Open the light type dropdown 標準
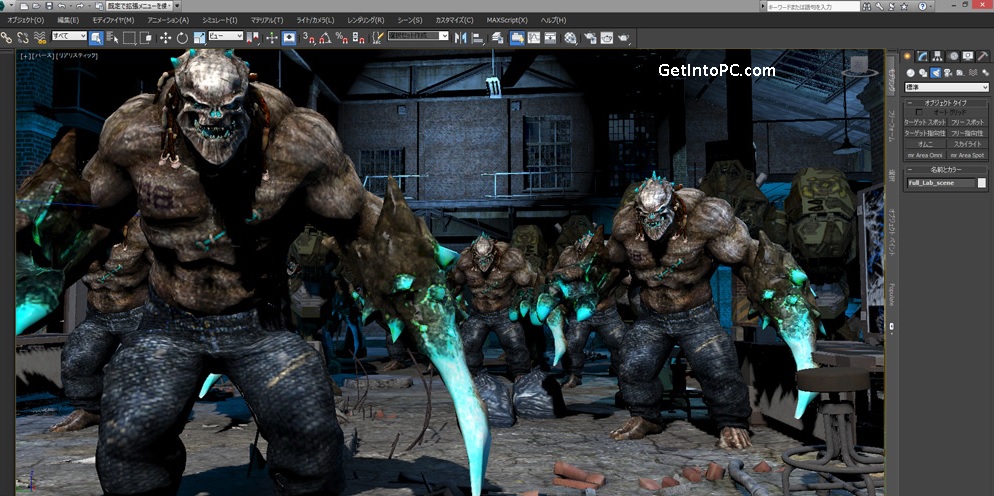Image resolution: width=994 pixels, height=496 pixels. coord(946,88)
